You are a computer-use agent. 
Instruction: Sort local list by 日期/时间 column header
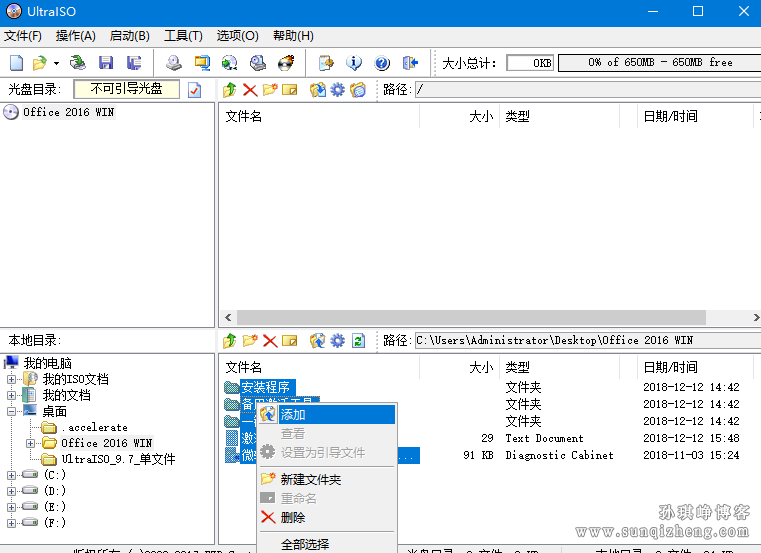coord(695,368)
